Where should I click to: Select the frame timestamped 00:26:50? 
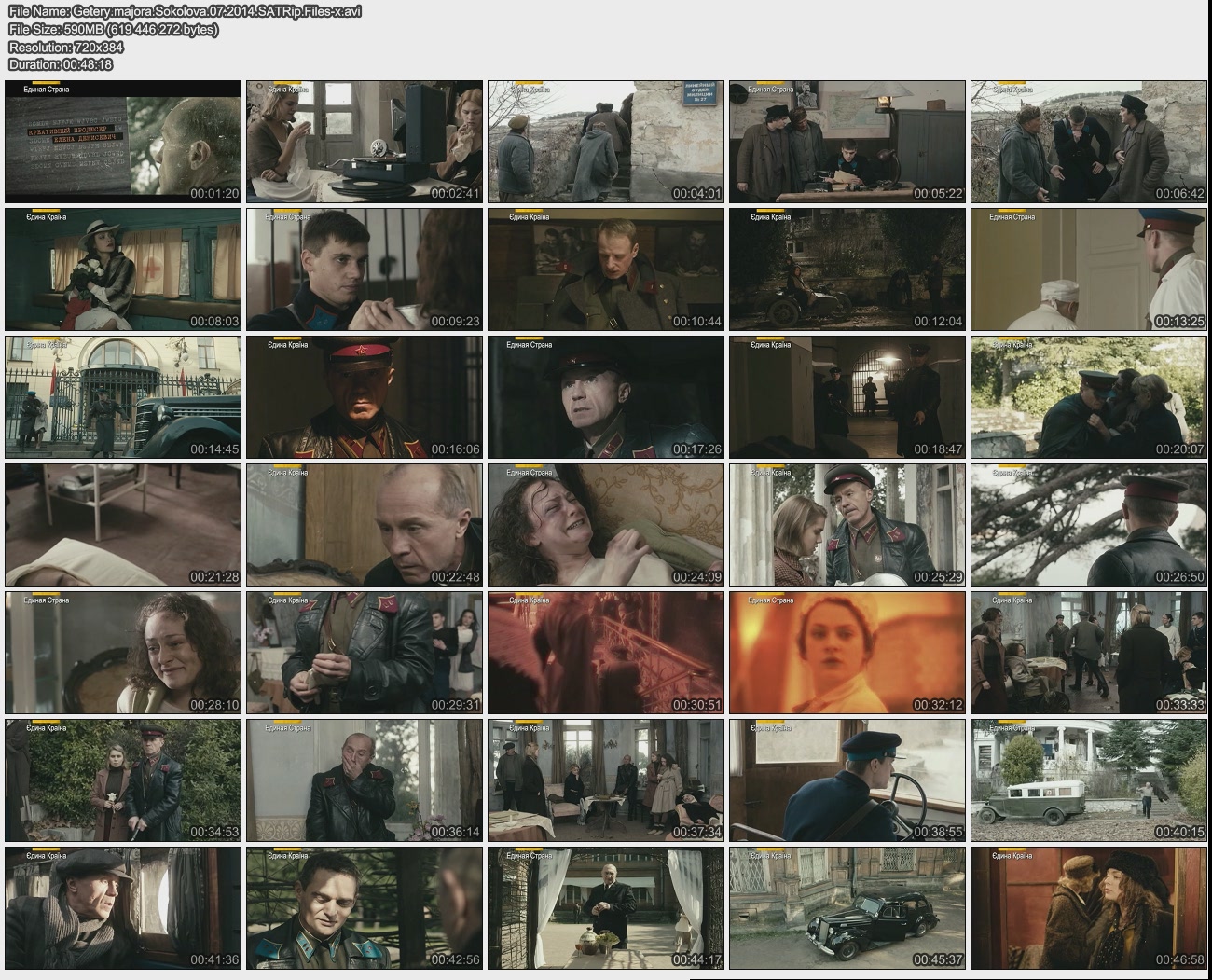1088,525
